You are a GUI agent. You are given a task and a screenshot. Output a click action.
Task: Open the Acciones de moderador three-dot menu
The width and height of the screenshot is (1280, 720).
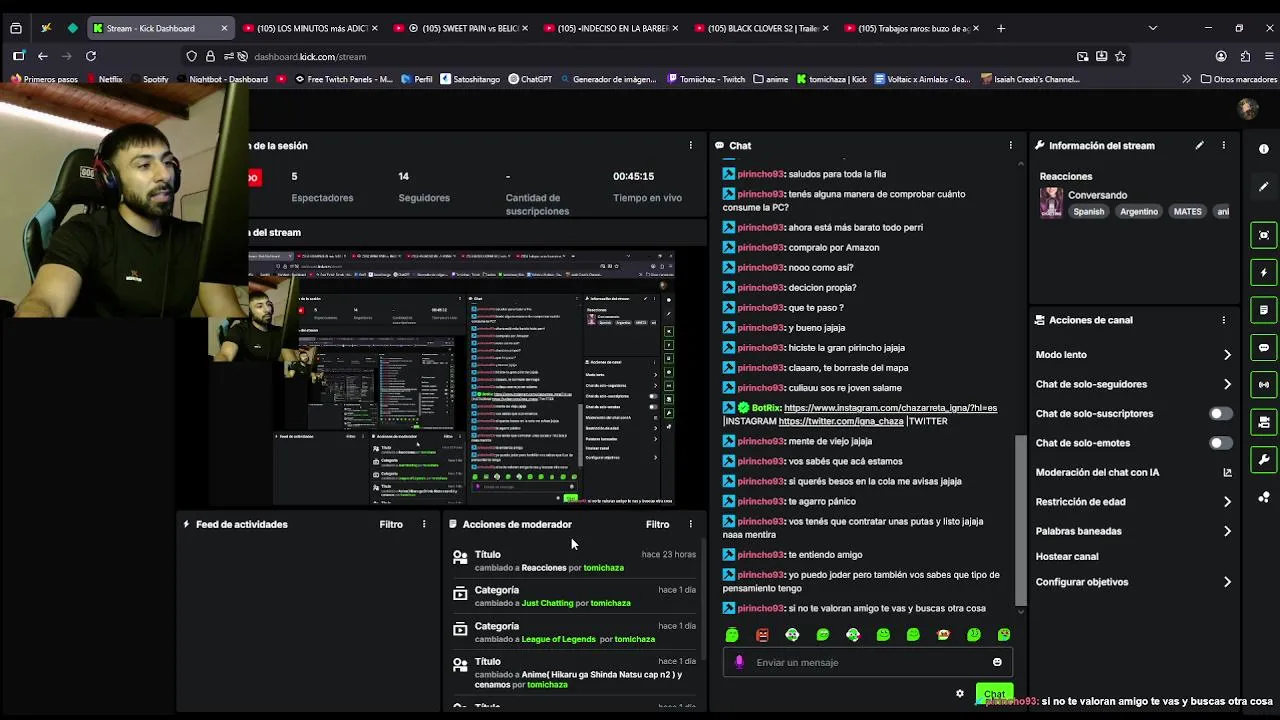point(690,524)
